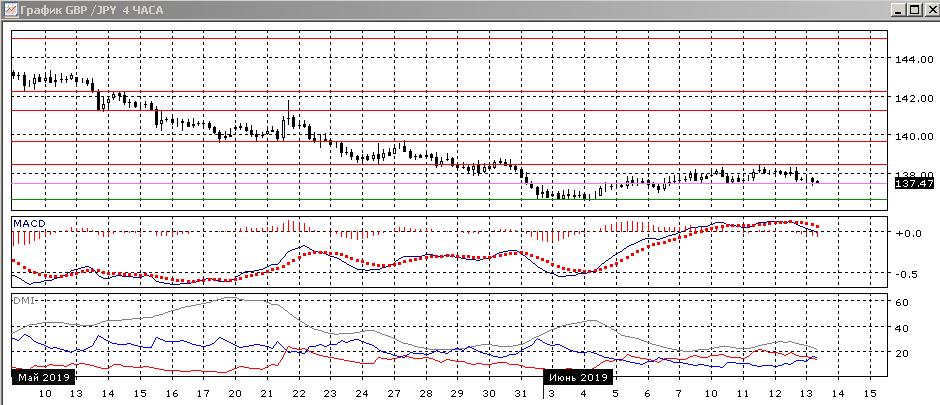Select date label 21 on time axis
This screenshot has height=405, width=940.
coord(267,394)
